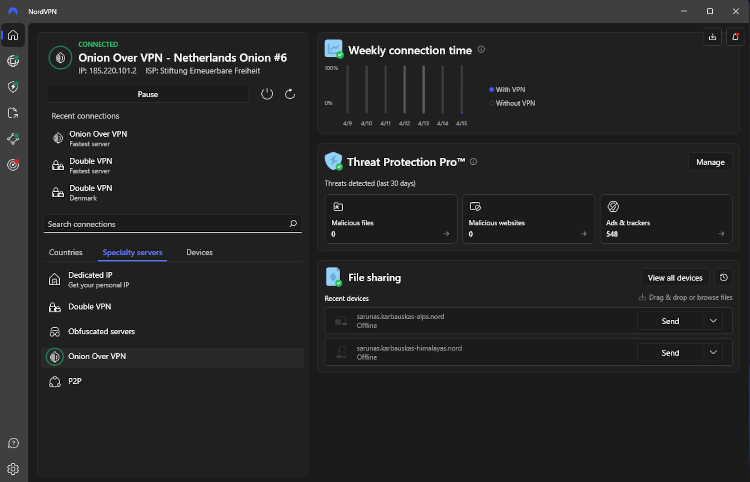Click Drag & drop or browse files link
Viewport: 750px width, 482px height.
[x=685, y=297]
